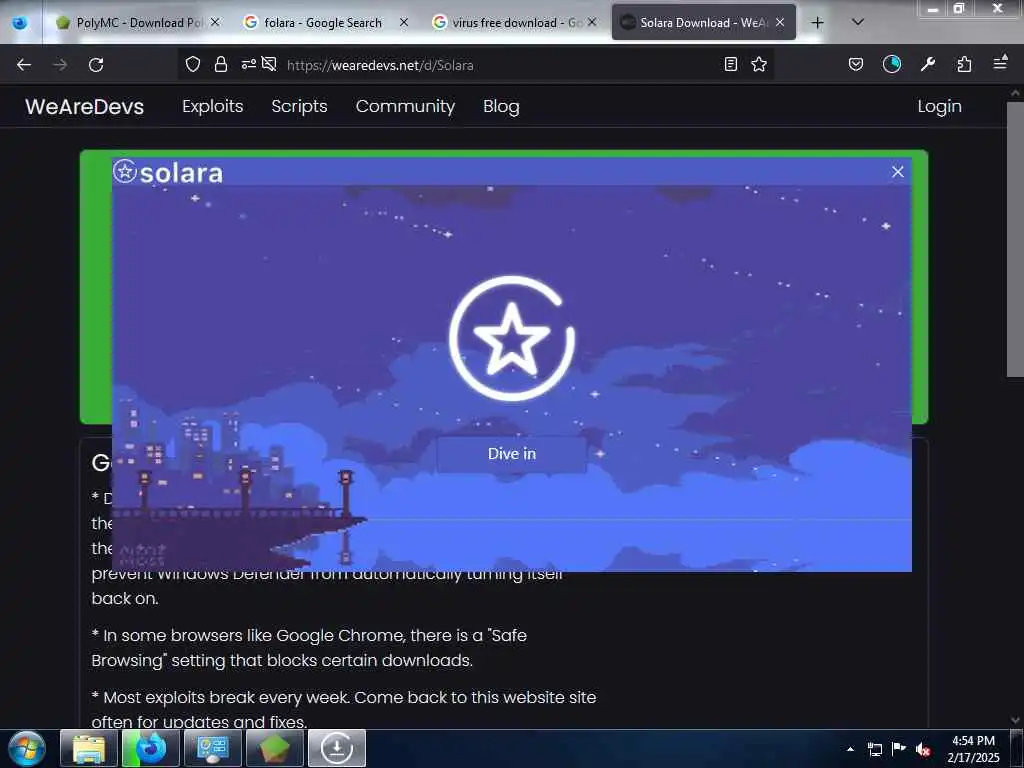The width and height of the screenshot is (1024, 768).
Task: Select the Solara Download - WeAreDevs tab
Action: [703, 23]
